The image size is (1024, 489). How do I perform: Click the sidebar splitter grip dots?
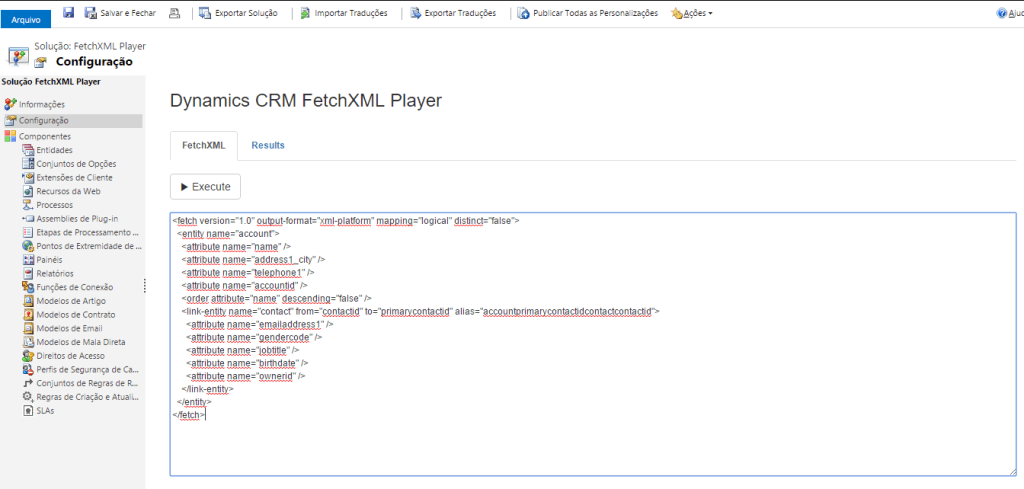(144, 287)
